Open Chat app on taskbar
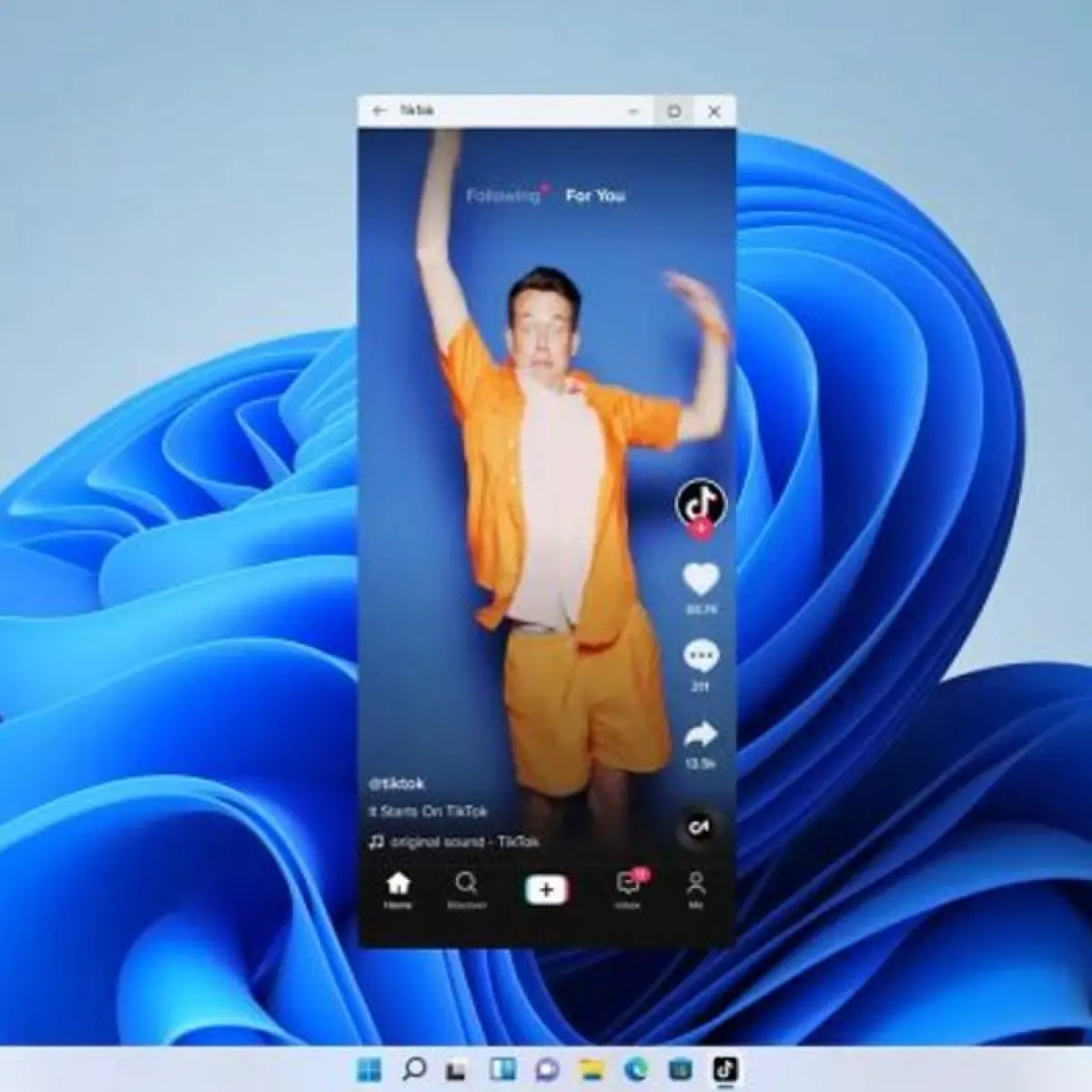 click(547, 1070)
